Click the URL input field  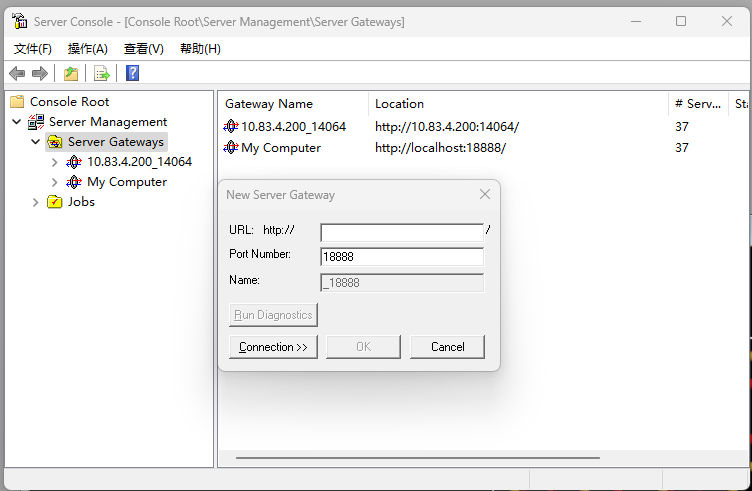[x=401, y=232]
